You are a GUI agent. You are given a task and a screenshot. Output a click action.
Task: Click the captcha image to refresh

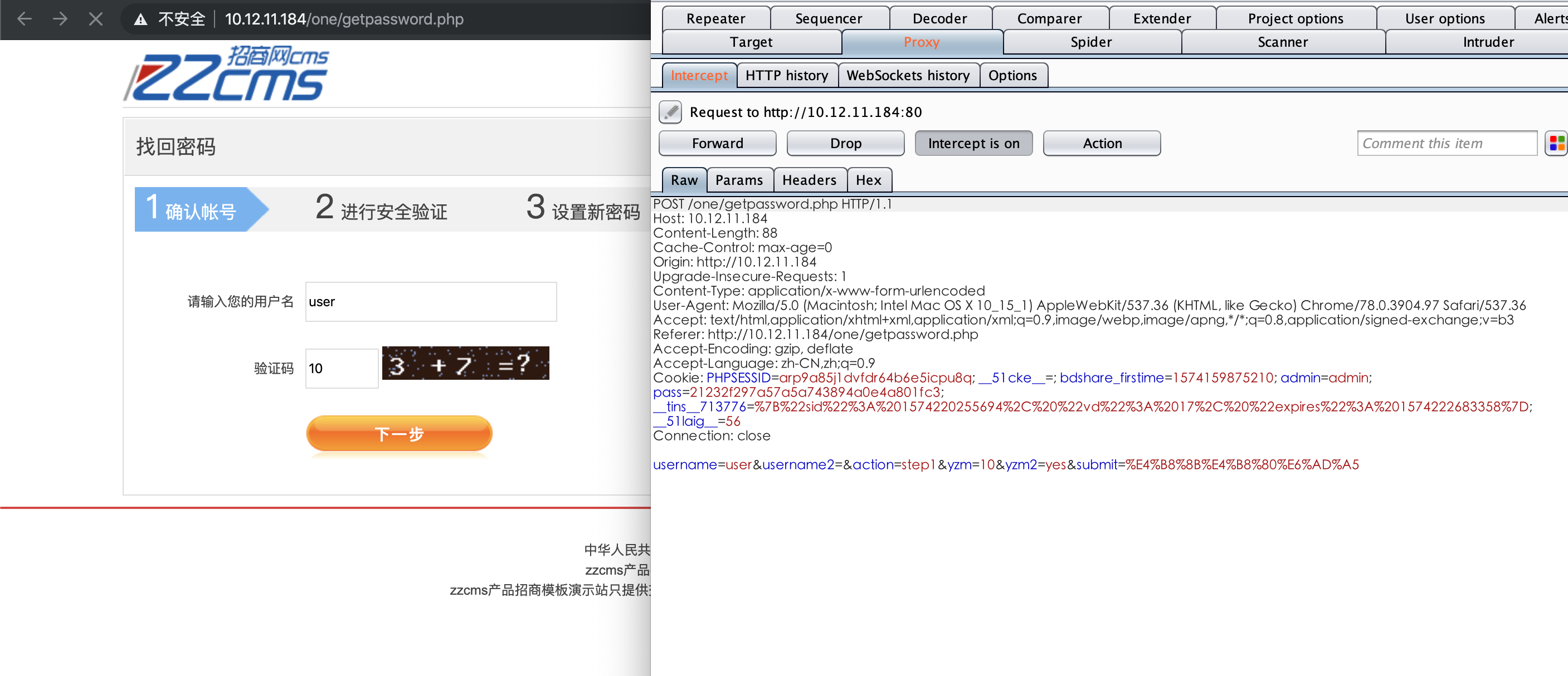(x=465, y=364)
